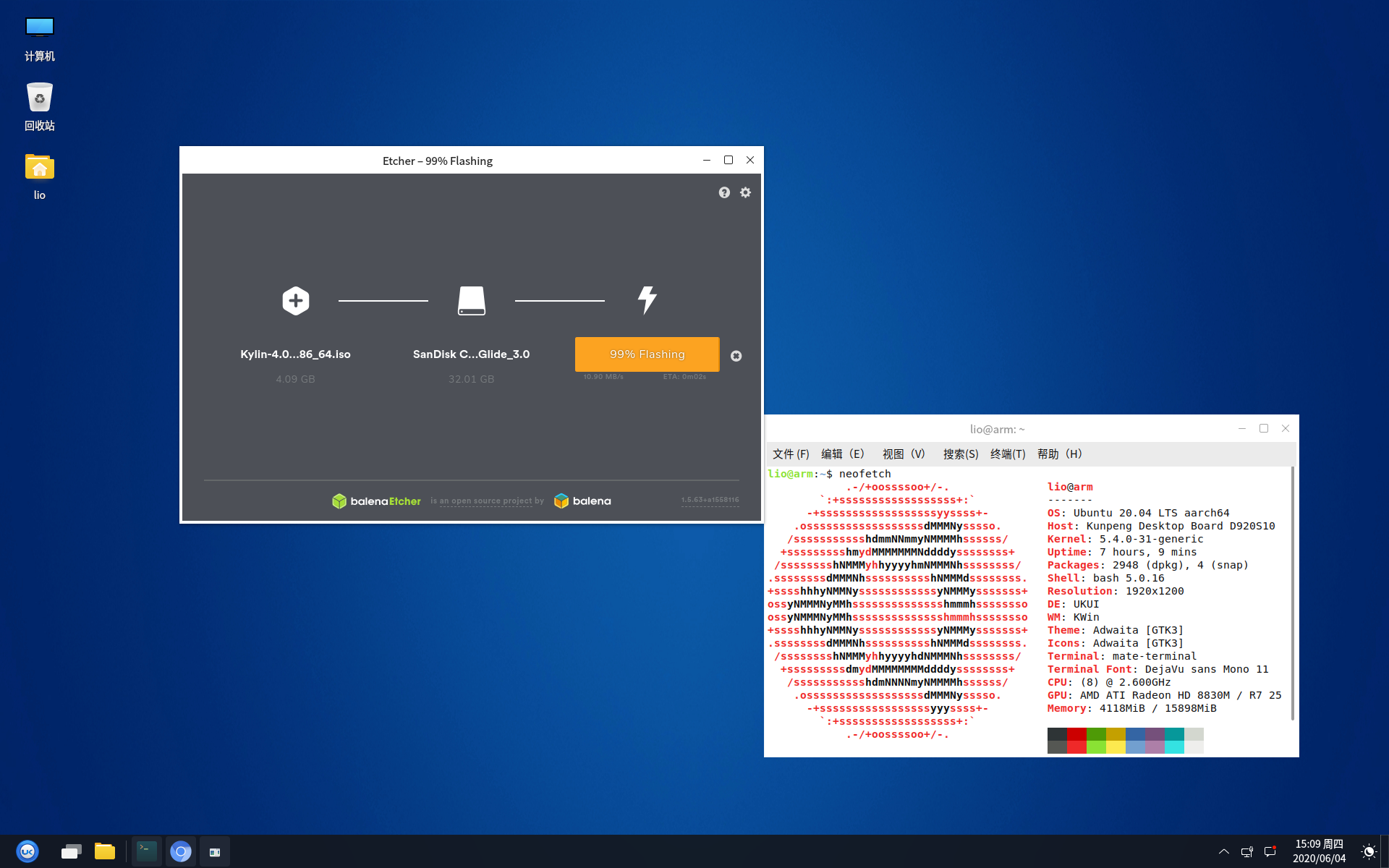Click the lightning bolt flash icon
1389x868 pixels.
(x=647, y=299)
